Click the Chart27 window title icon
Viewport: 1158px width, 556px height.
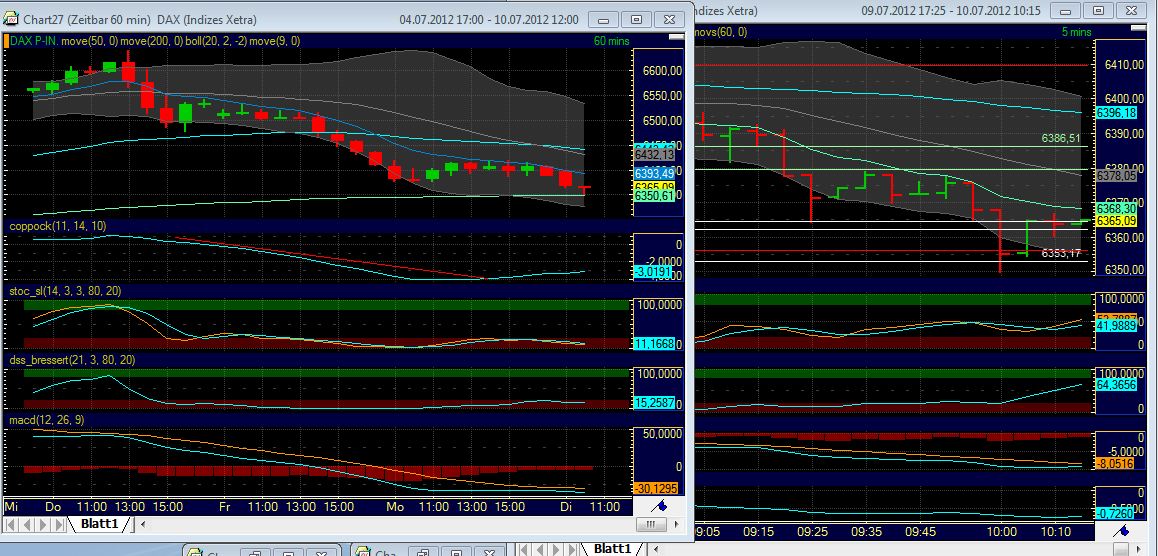tap(13, 19)
